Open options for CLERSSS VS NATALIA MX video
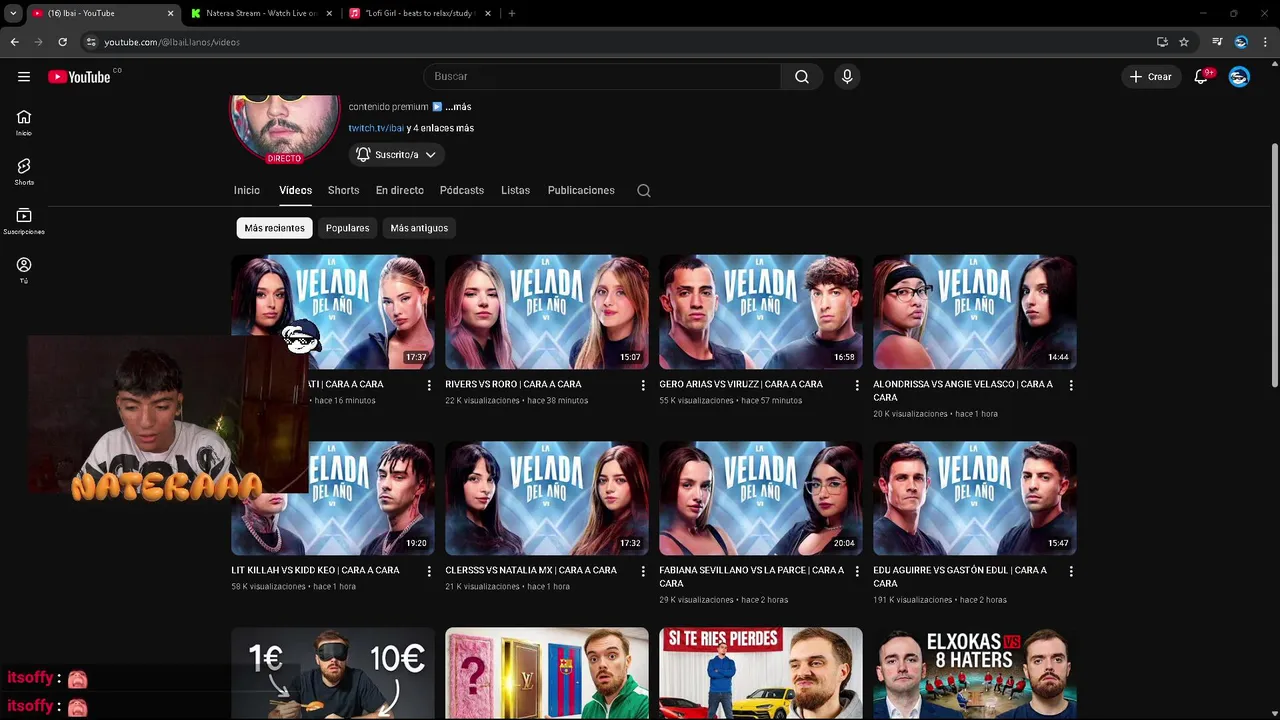The width and height of the screenshot is (1280, 720). tap(643, 571)
